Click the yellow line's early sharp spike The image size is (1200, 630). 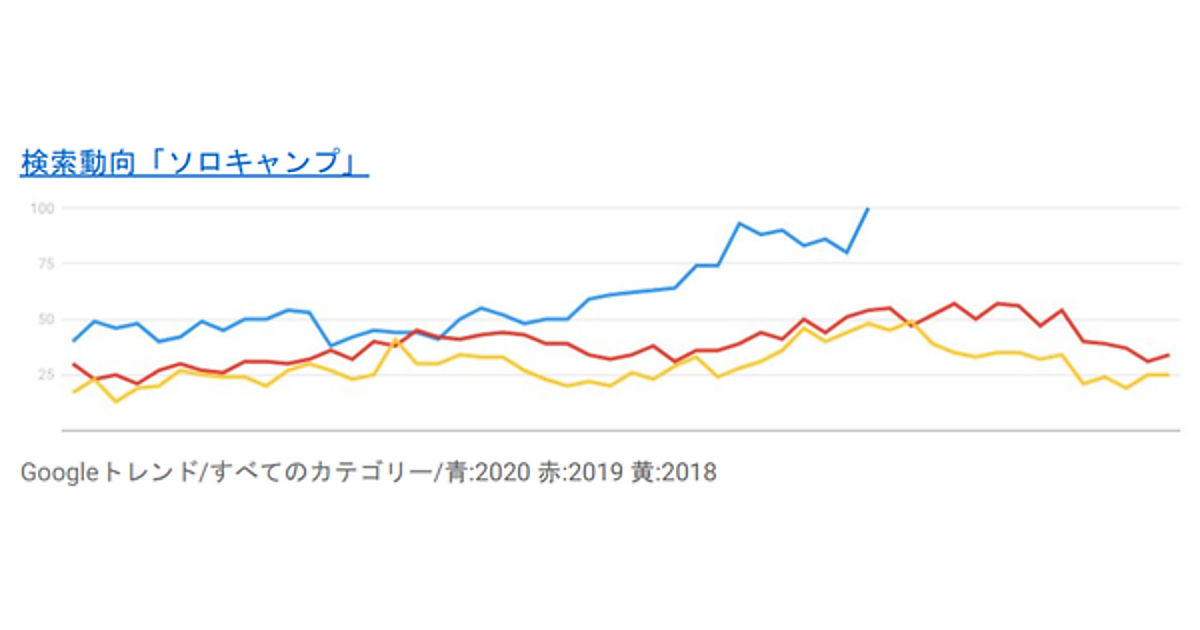tap(397, 339)
